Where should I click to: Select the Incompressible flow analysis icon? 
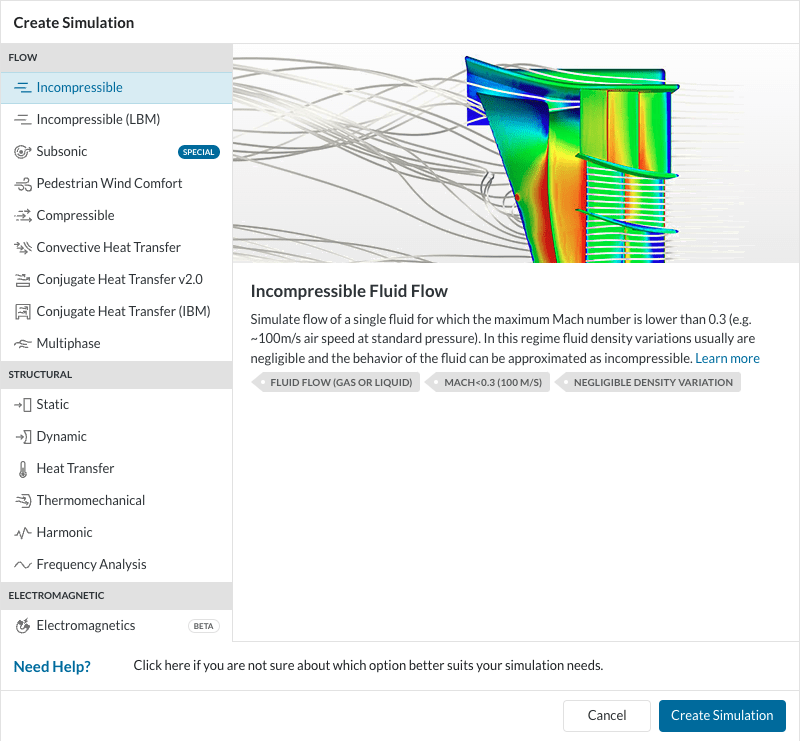click(x=20, y=88)
